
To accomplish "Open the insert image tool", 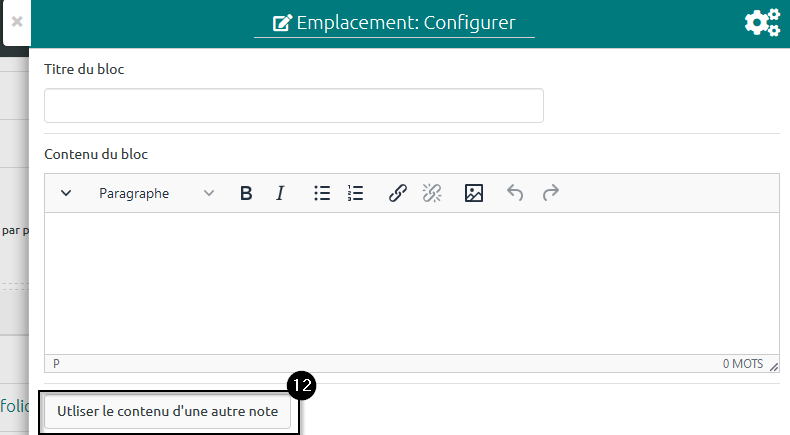I will pyautogui.click(x=474, y=194).
